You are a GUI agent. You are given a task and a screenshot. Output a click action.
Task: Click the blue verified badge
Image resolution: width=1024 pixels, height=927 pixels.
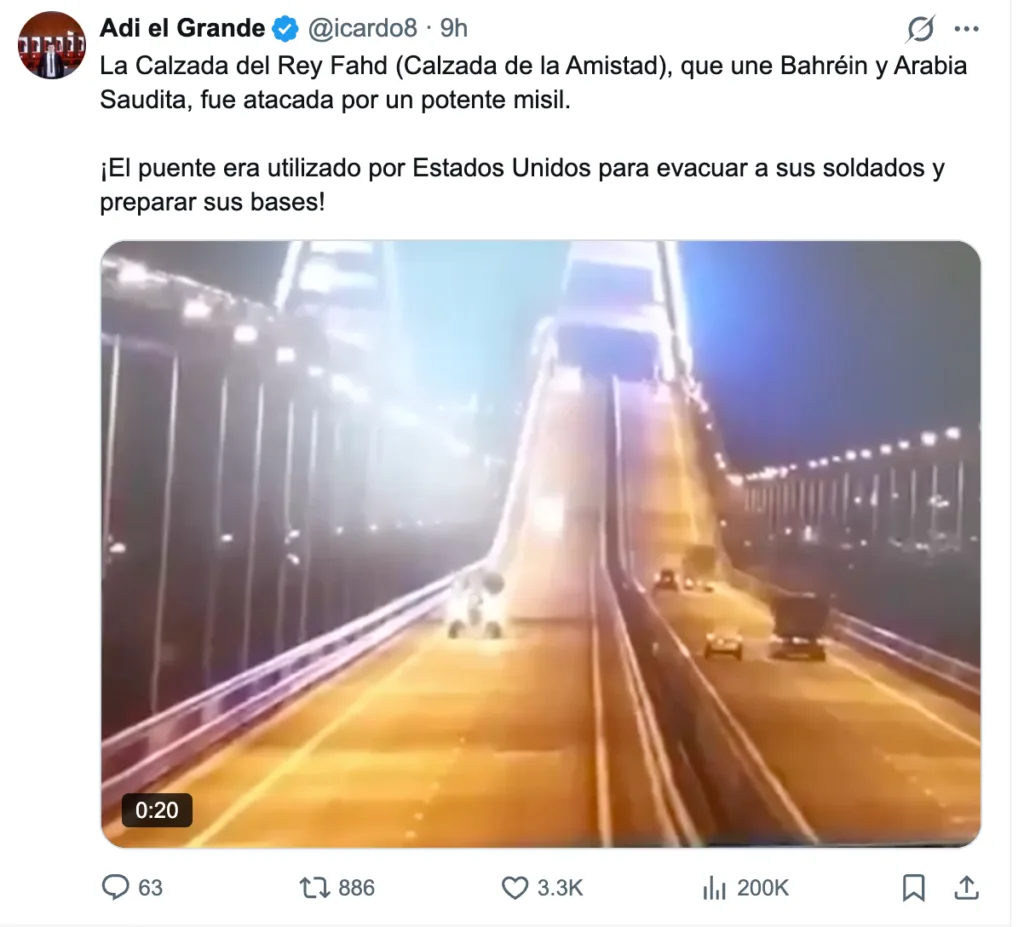coord(285,29)
